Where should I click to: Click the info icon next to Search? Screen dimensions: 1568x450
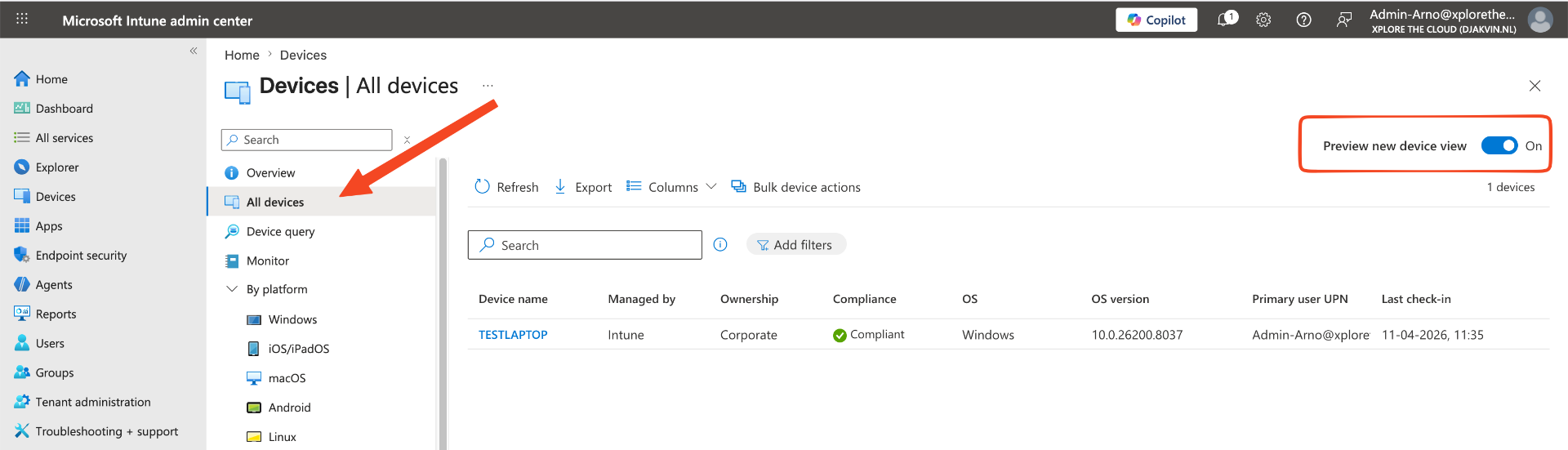tap(720, 244)
